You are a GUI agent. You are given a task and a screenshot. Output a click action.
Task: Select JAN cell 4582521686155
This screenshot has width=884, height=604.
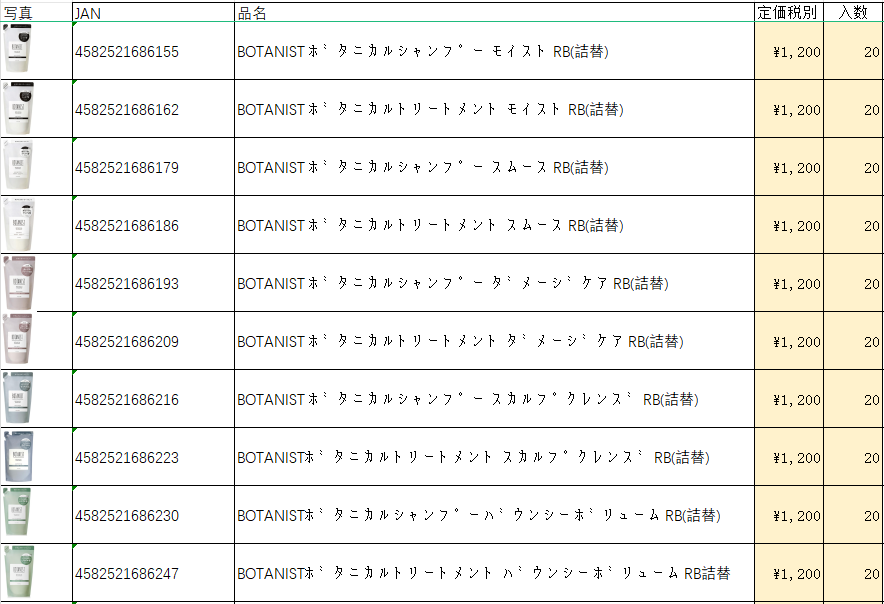pos(153,51)
